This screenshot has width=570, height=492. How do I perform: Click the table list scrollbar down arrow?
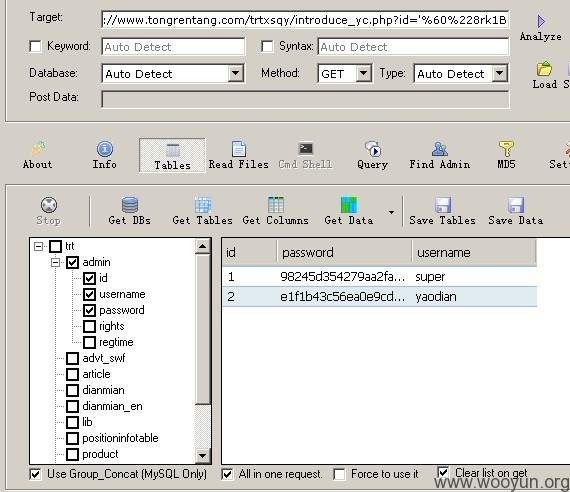pos(202,455)
